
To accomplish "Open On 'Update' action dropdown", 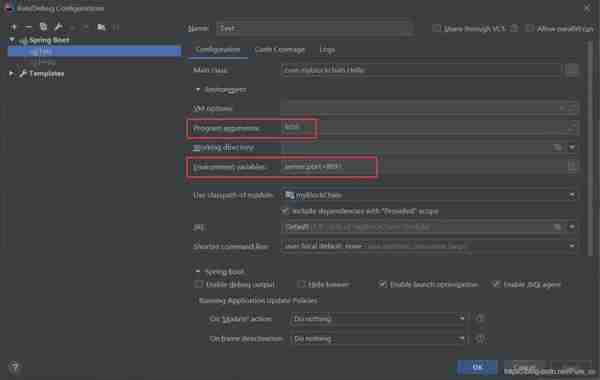I will [x=378, y=318].
